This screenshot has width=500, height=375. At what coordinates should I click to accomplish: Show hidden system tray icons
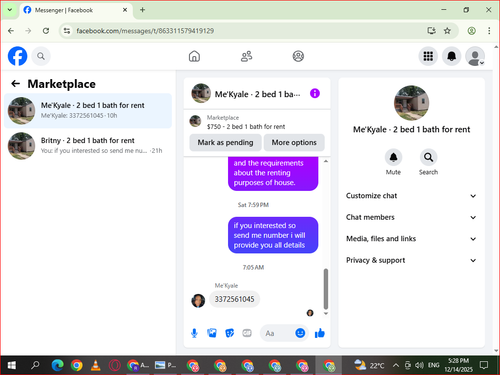point(396,365)
